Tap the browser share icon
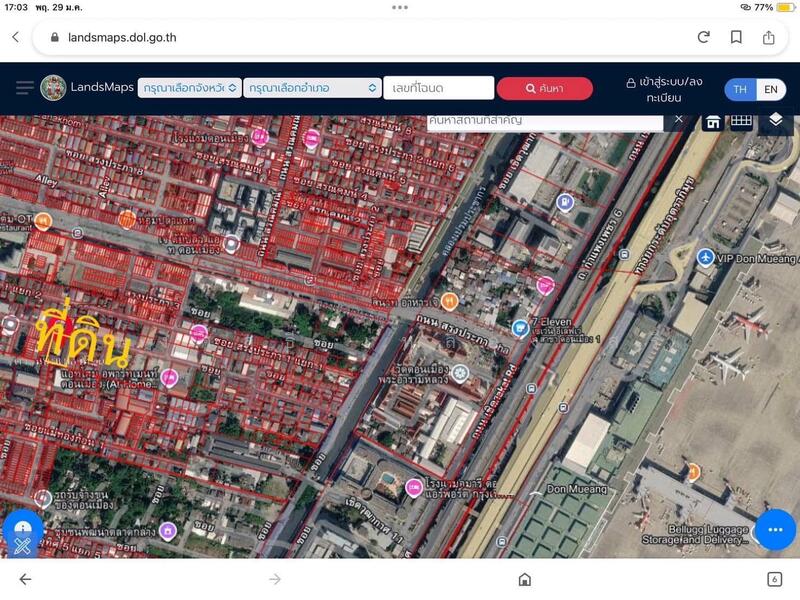 (769, 37)
